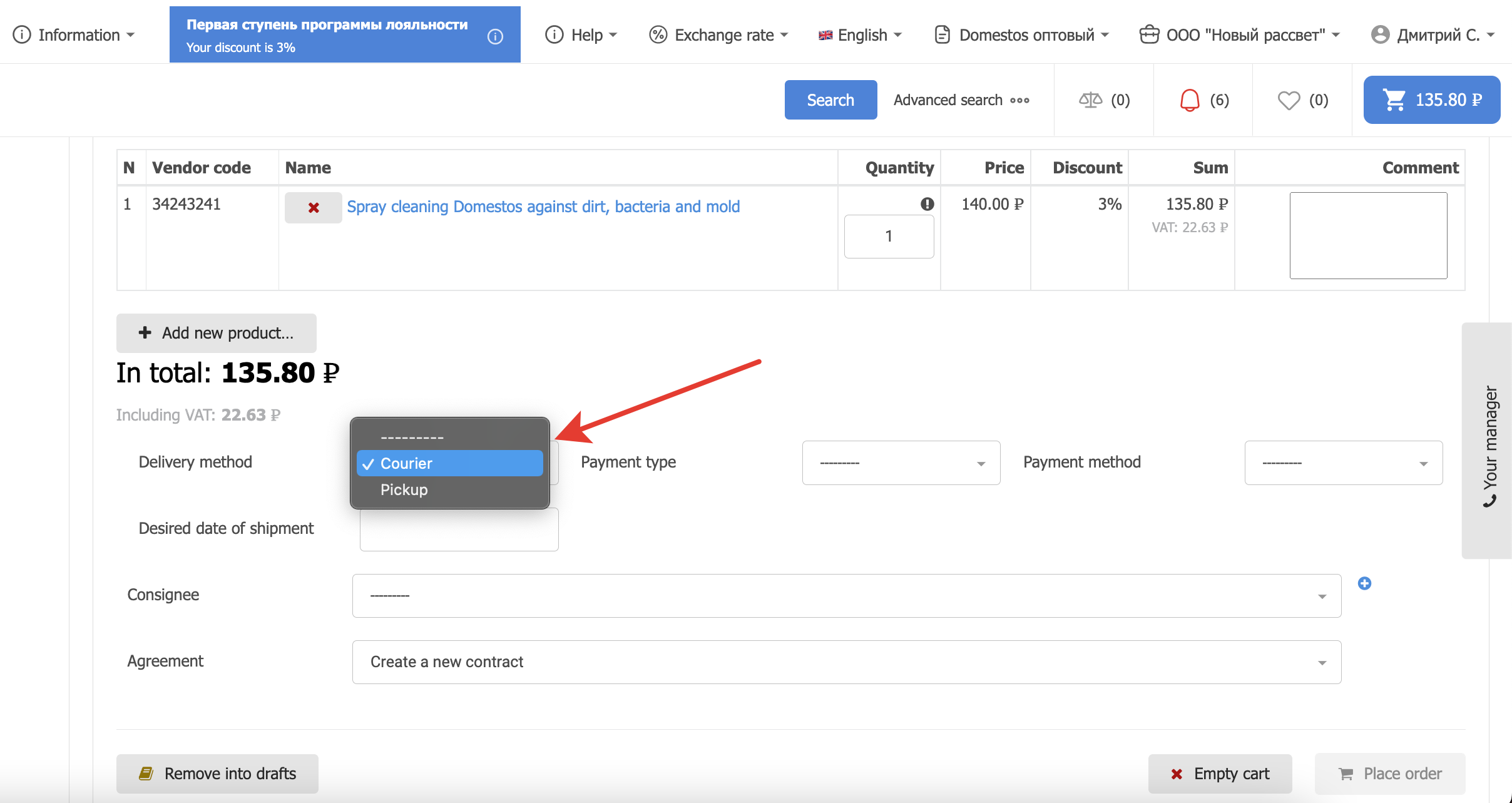This screenshot has height=803, width=1512.
Task: Expand the Payment type dropdown
Action: pos(901,463)
